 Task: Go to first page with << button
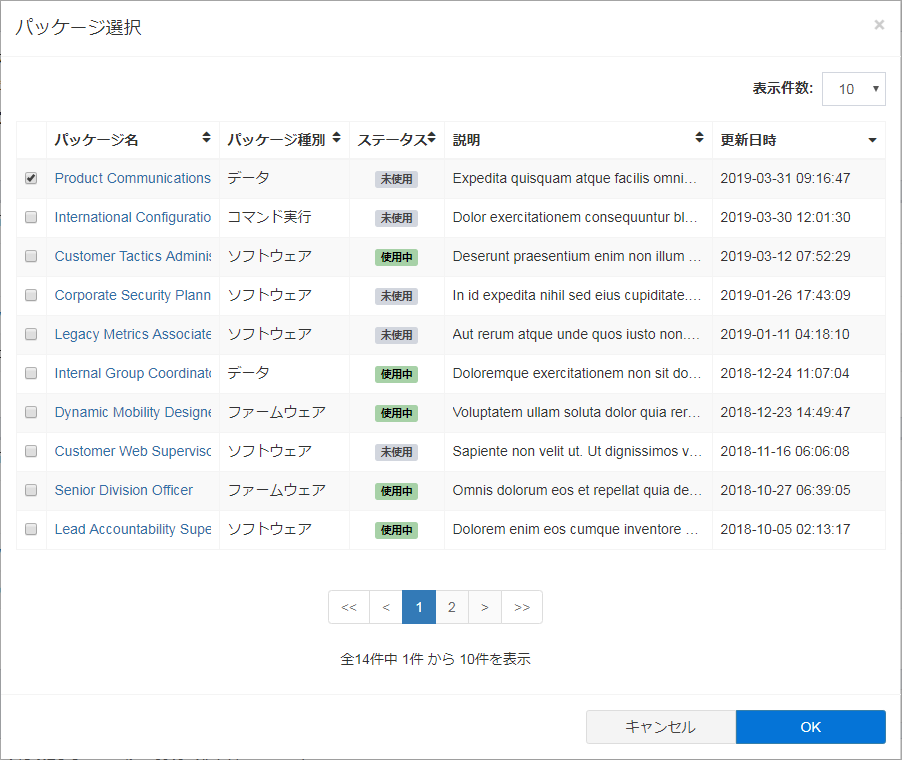pos(349,607)
